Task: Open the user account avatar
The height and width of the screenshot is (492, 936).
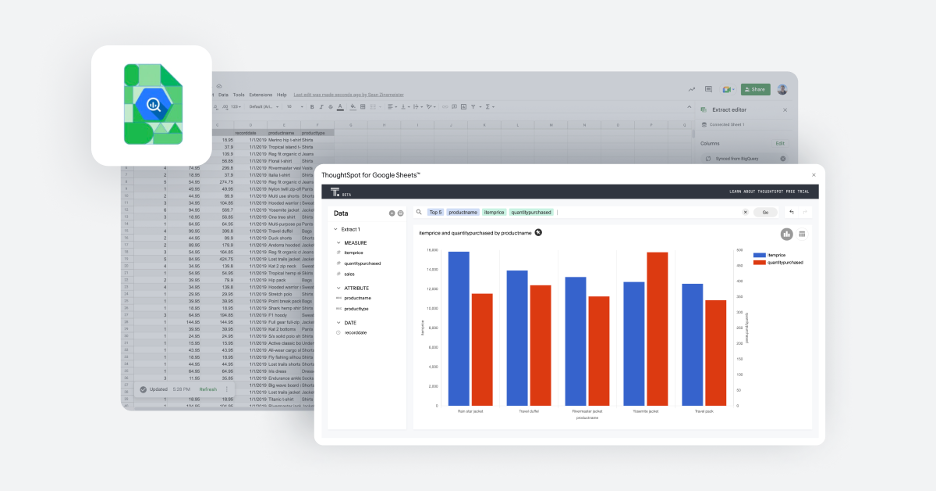Action: (783, 90)
